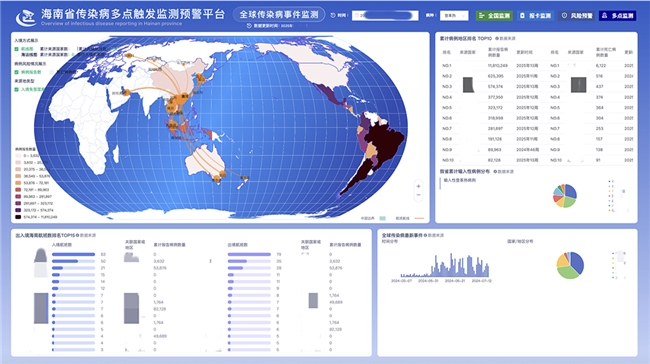Open the 多点监测 button

click(618, 16)
